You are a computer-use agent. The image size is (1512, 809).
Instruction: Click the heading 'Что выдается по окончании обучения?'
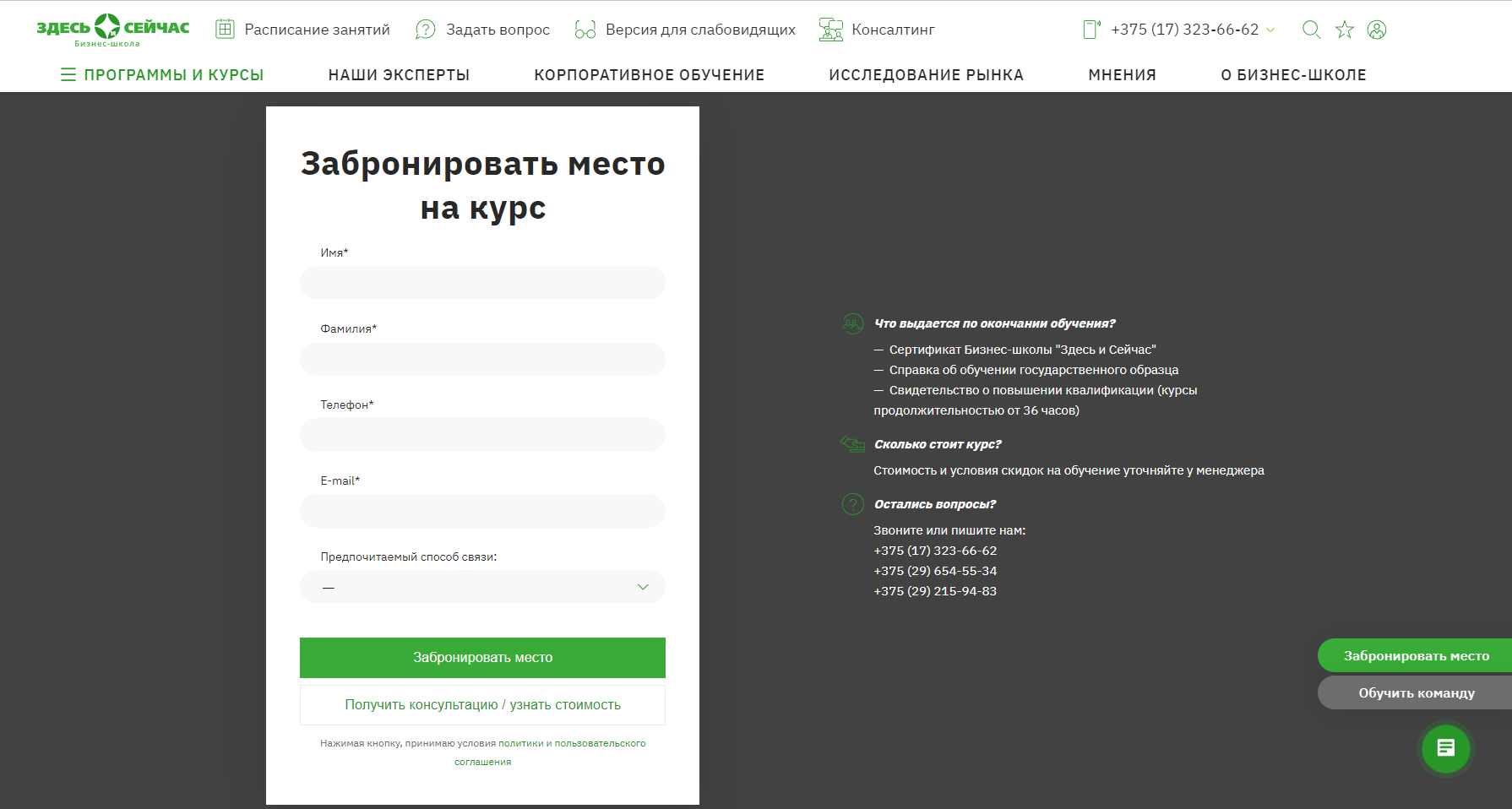(995, 323)
